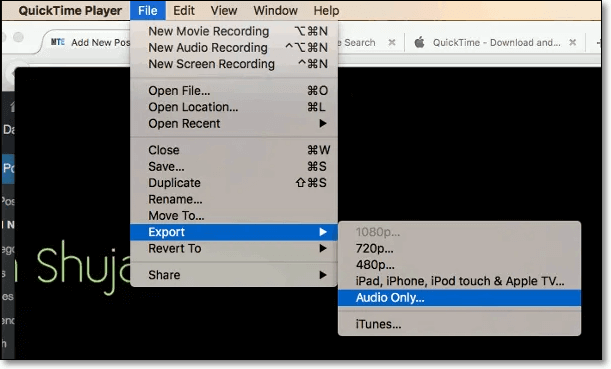Viewport: 611px width, 369px height.
Task: Expand the Revert To submenu
Action: tap(234, 249)
